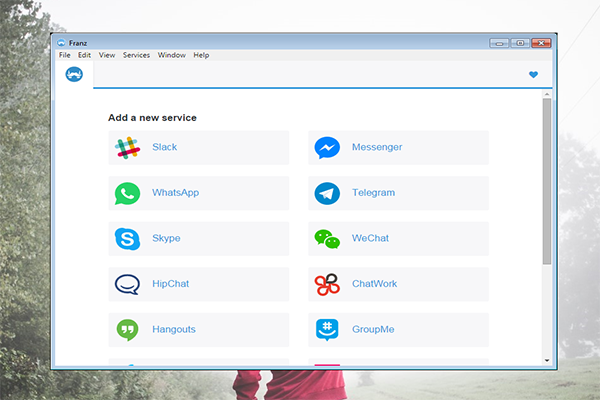This screenshot has height=400, width=600.
Task: Add the Messenger service
Action: coord(398,147)
